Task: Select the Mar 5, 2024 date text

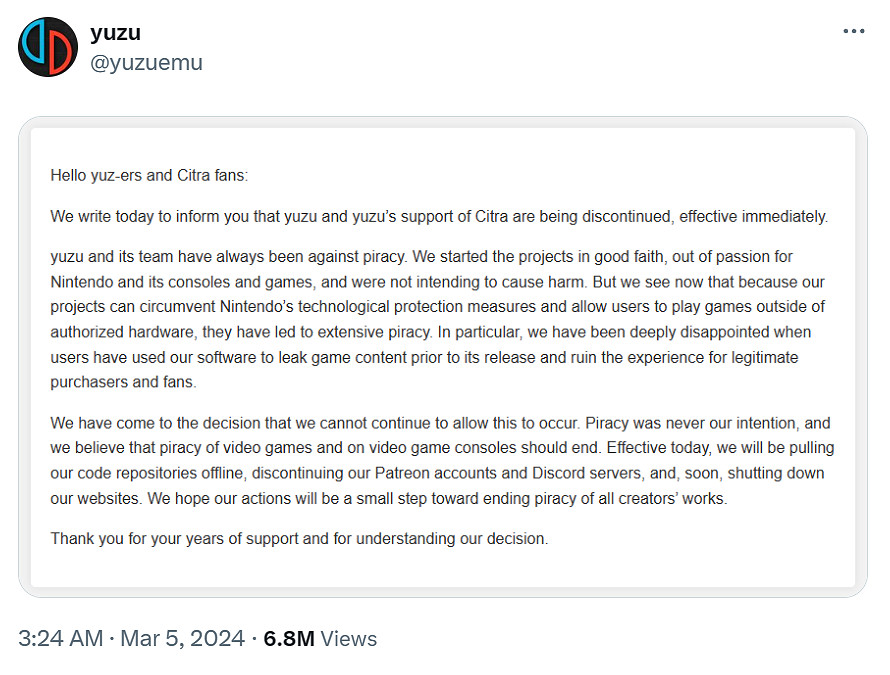Action: point(183,638)
